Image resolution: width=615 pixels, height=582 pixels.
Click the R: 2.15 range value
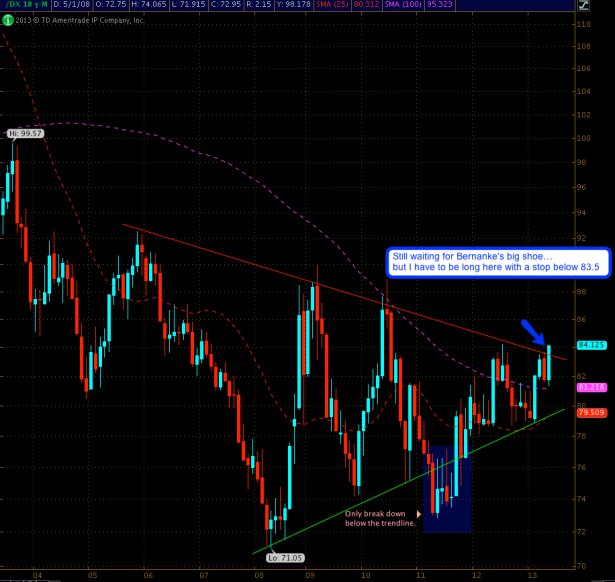258,4
